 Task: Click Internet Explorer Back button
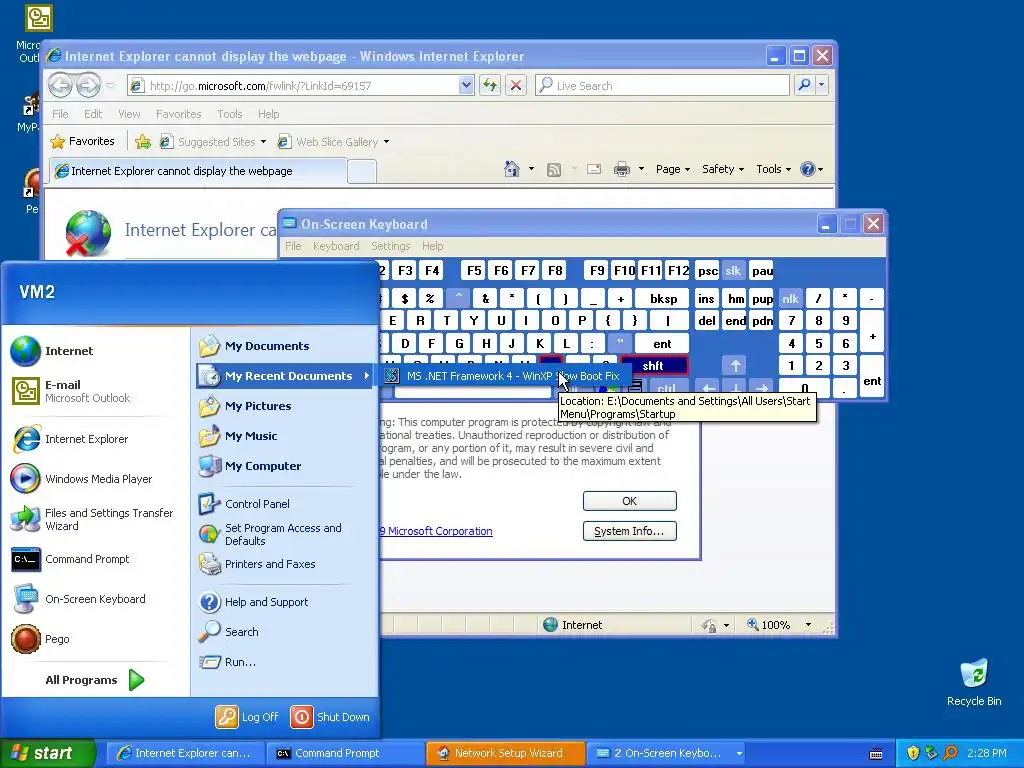tap(60, 85)
